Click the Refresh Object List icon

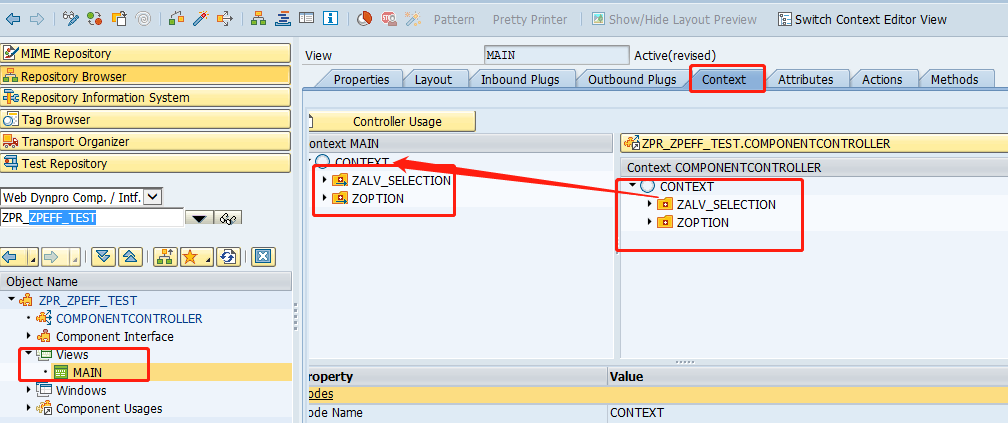tap(228, 257)
